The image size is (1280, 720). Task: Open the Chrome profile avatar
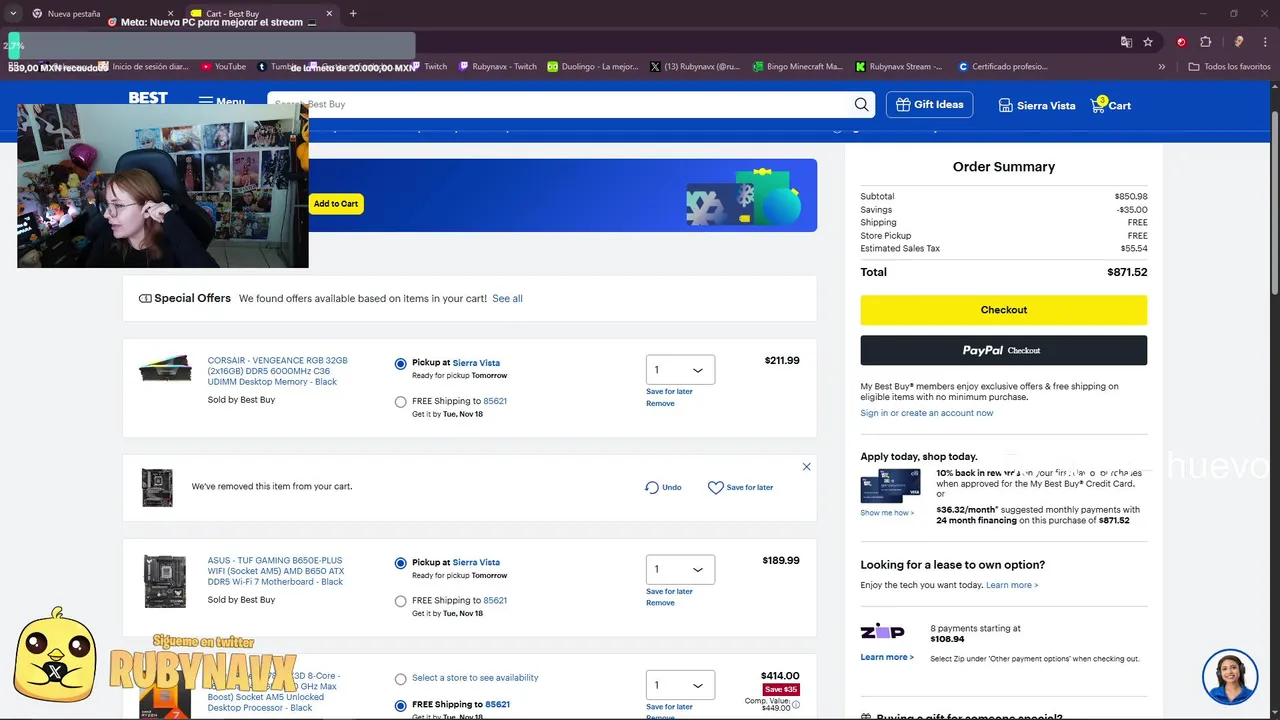pyautogui.click(x=1239, y=42)
